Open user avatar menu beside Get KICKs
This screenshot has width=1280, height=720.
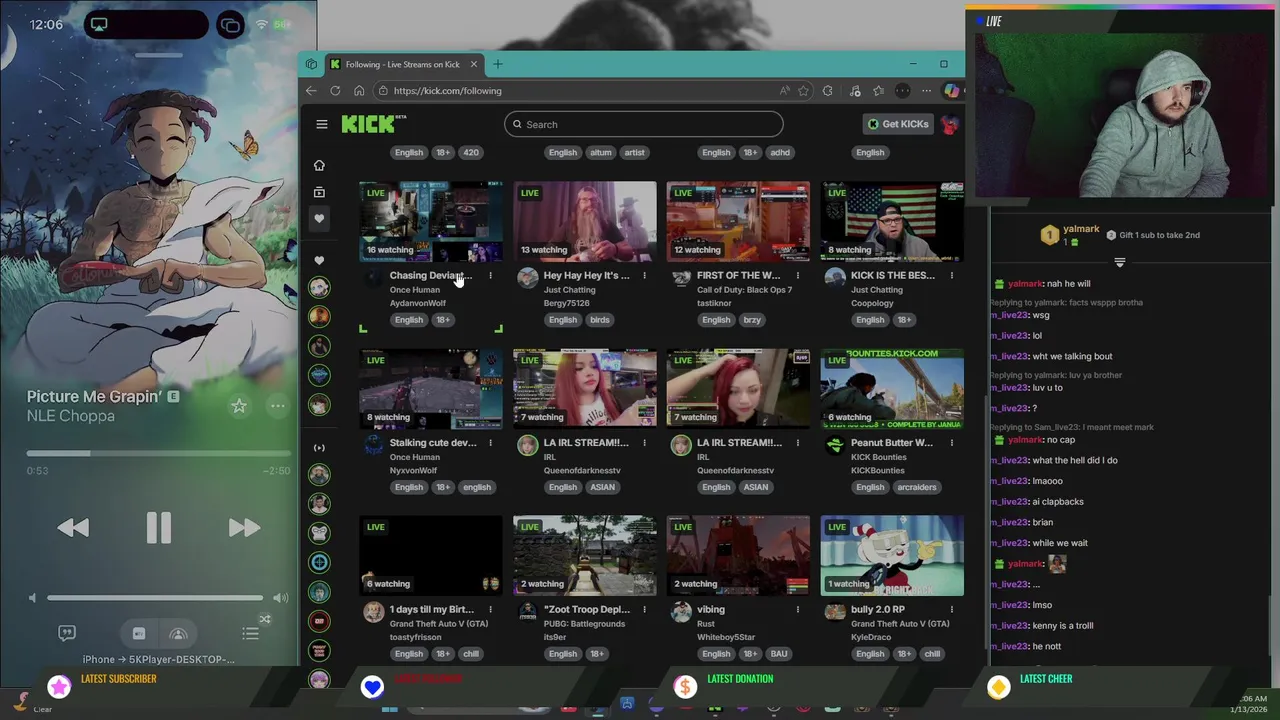949,124
